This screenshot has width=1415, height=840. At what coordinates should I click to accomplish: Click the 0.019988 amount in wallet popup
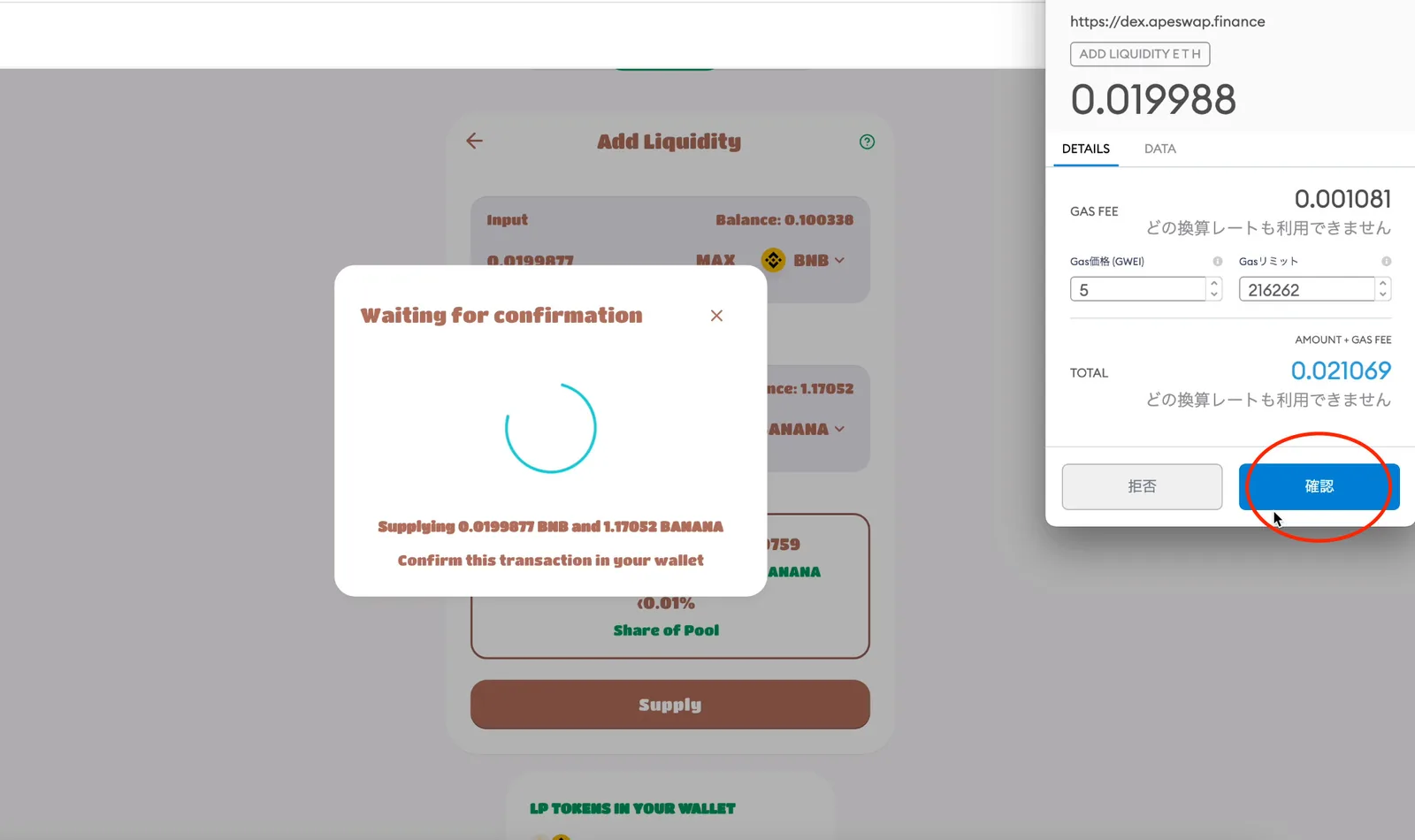[1153, 99]
